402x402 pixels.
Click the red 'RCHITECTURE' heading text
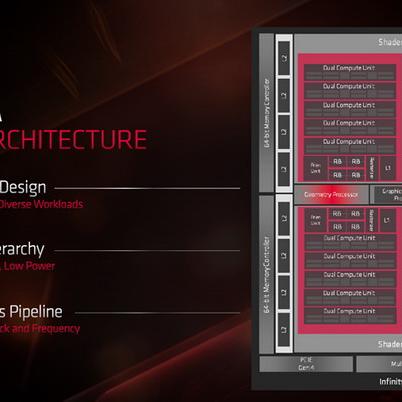tap(73, 139)
